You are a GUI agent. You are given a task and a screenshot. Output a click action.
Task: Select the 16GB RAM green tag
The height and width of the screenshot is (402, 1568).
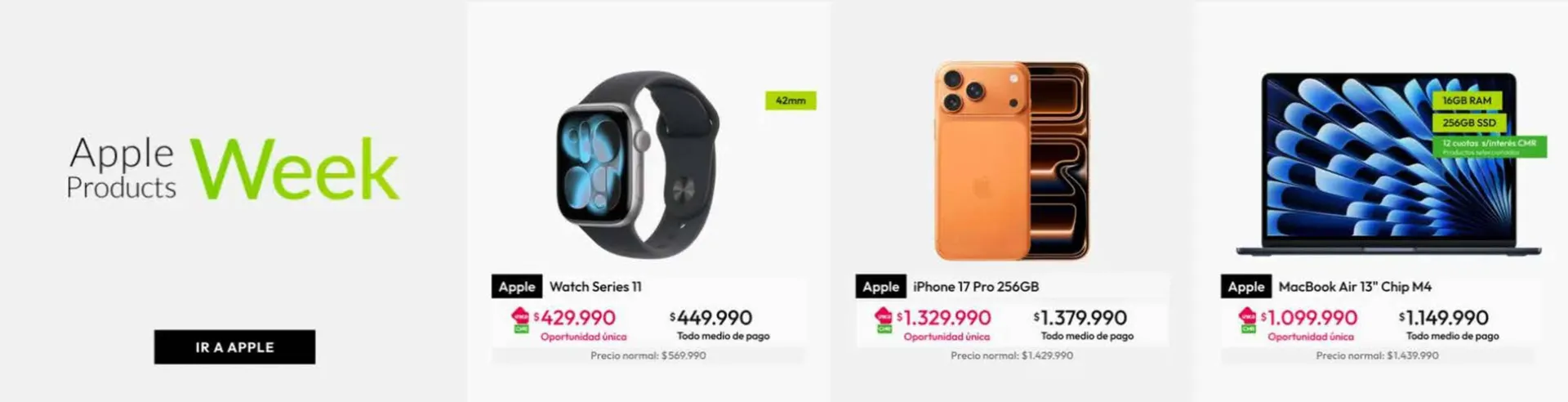point(1467,100)
